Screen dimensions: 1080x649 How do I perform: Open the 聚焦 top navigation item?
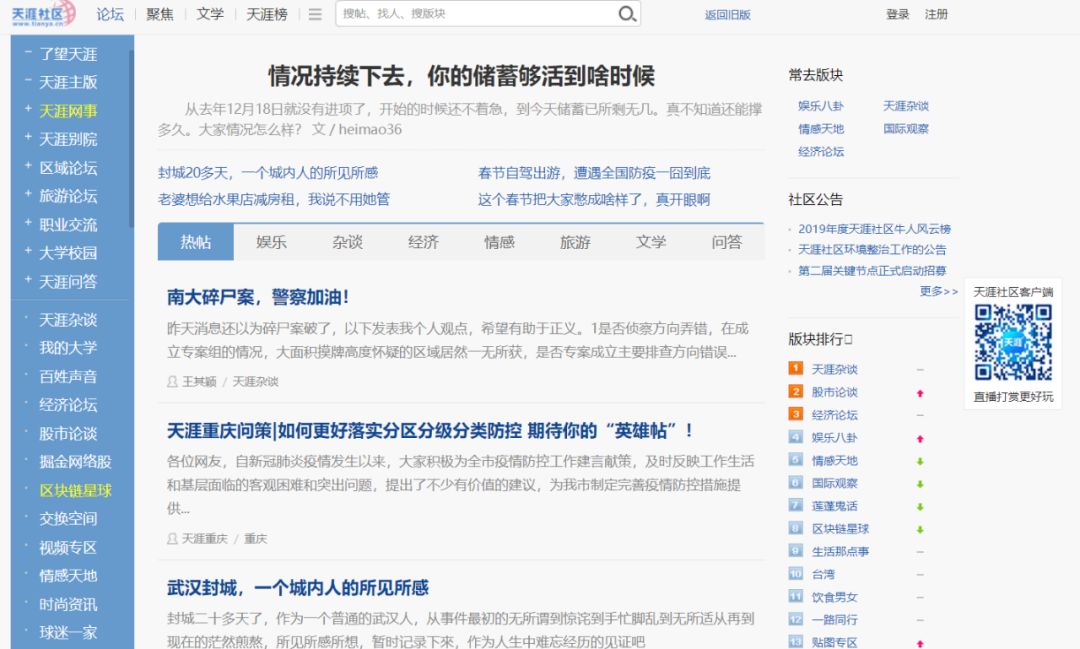point(160,14)
